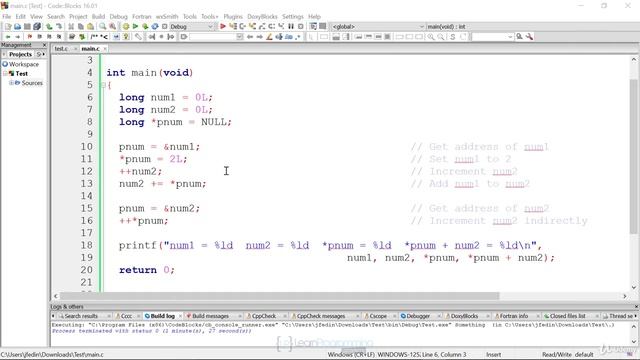
Task: Click the debugger Step into icon
Action: 252,27
